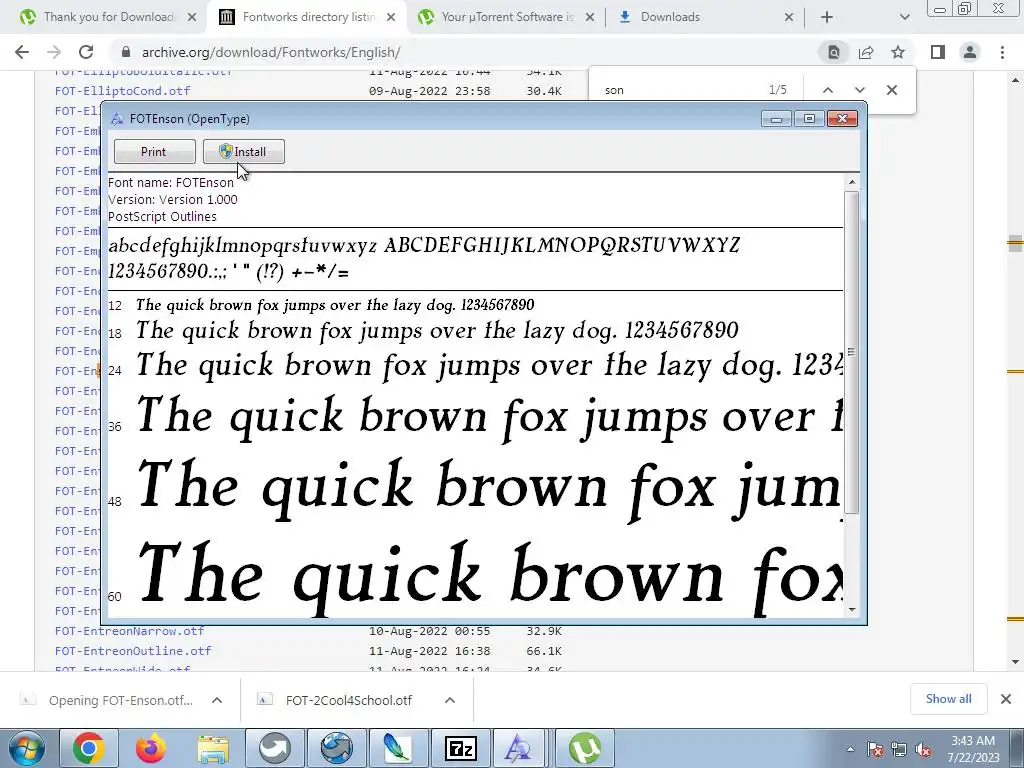This screenshot has height=768, width=1024.
Task: Go to next find result
Action: [x=859, y=90]
